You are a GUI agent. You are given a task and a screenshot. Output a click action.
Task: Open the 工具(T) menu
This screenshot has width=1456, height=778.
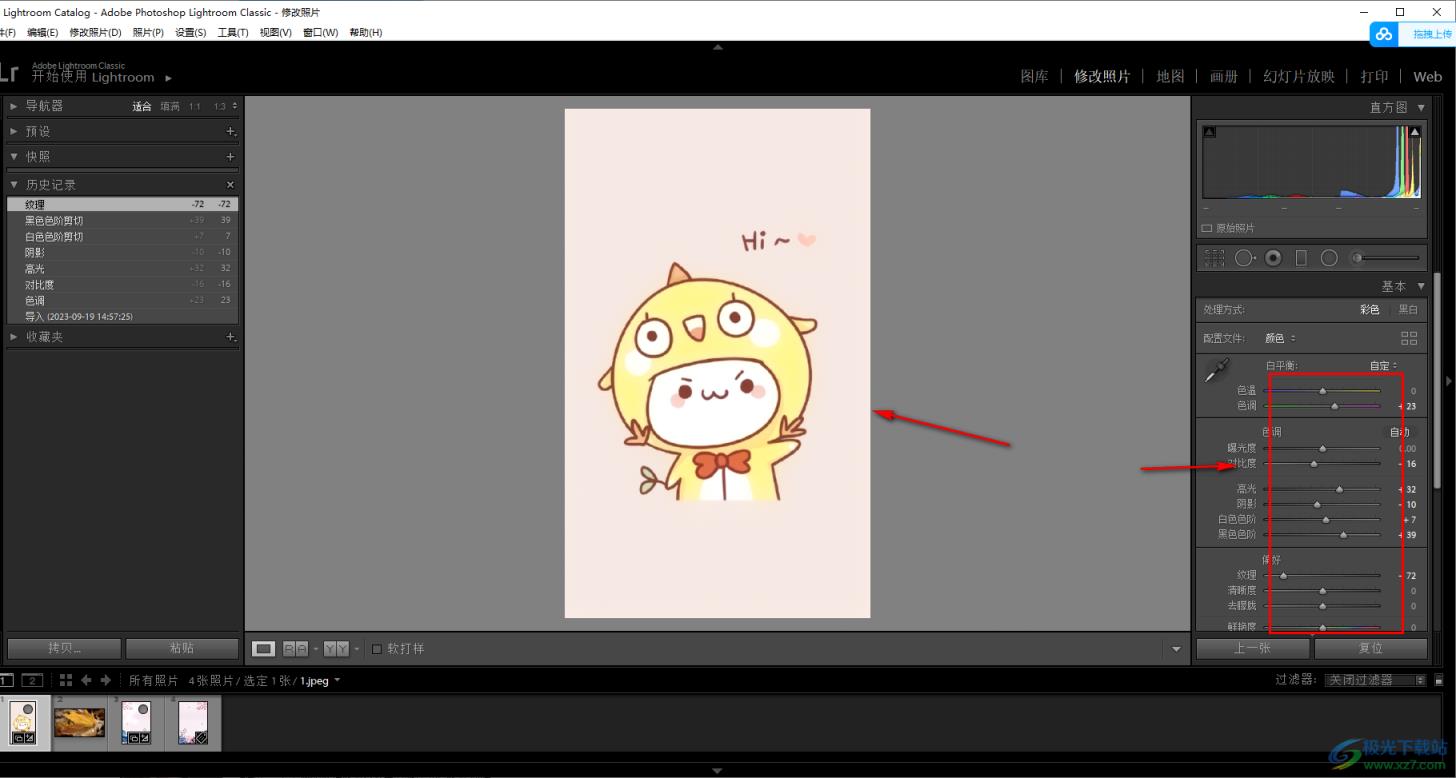(233, 33)
